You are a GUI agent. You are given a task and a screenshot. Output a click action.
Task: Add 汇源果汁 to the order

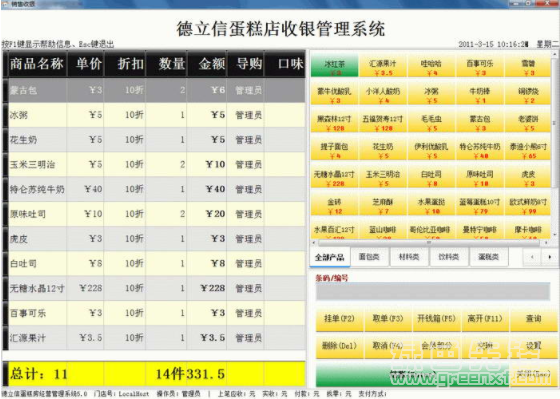click(383, 65)
